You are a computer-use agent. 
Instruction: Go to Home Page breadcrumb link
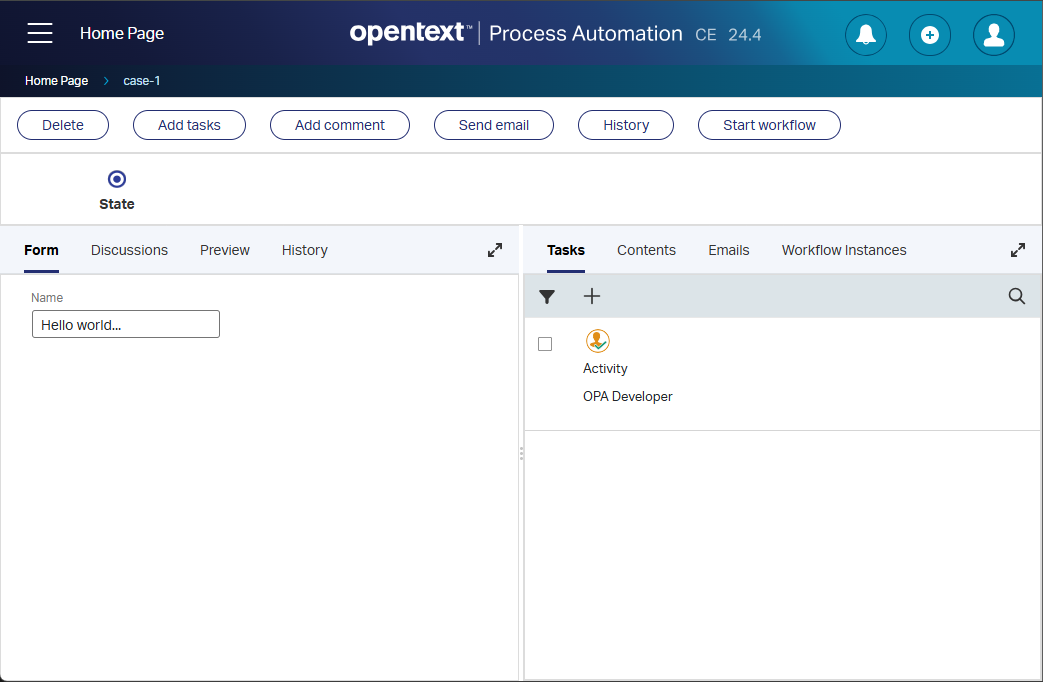[56, 81]
